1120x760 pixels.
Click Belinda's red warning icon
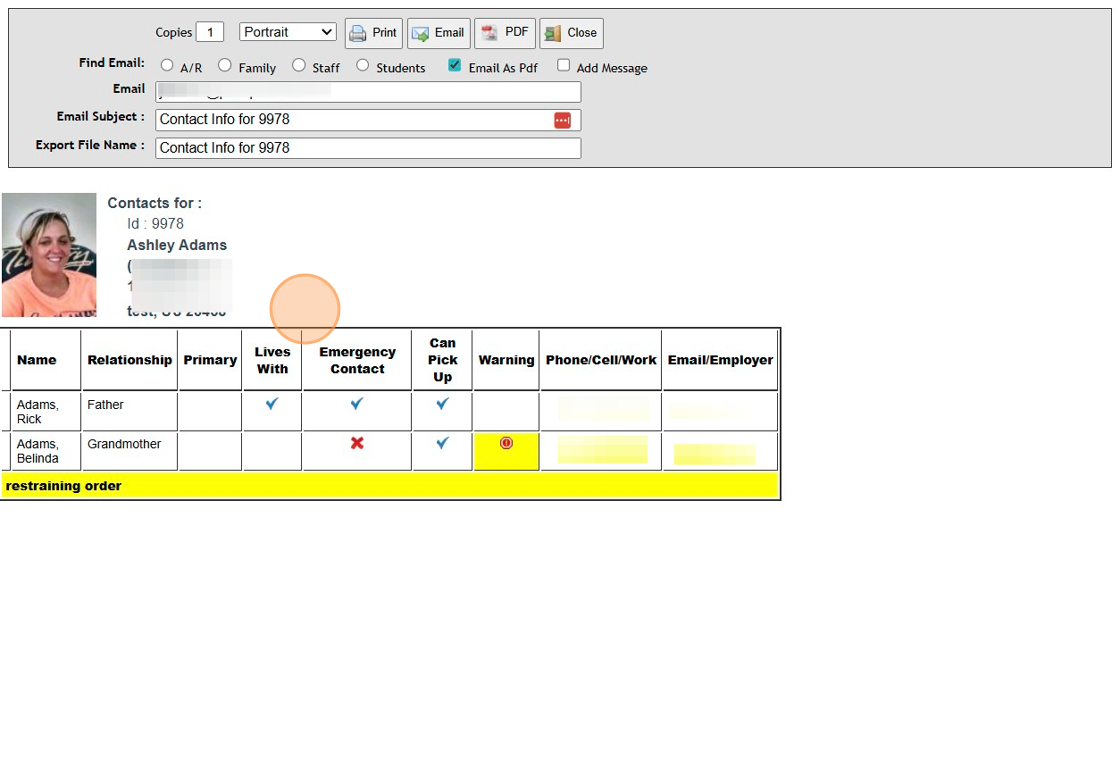click(x=506, y=443)
